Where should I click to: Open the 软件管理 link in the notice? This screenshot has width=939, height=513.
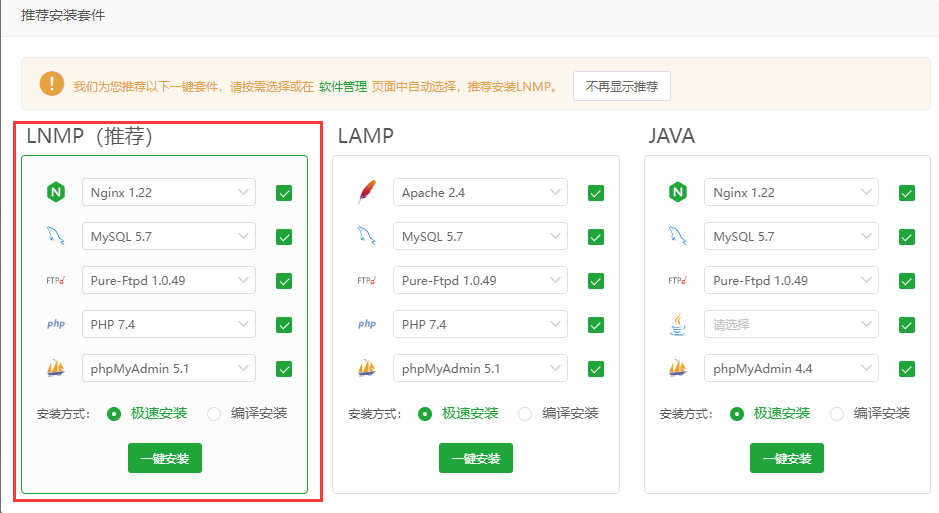pyautogui.click(x=343, y=87)
